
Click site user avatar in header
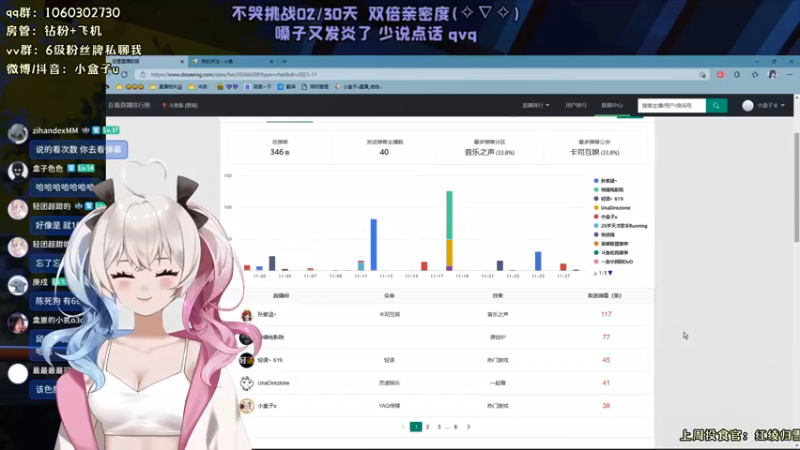point(747,106)
